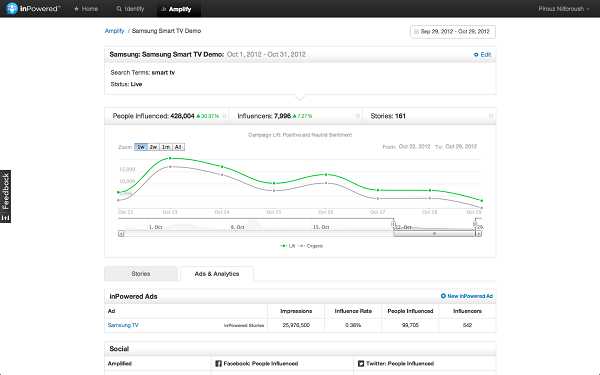Click the 0.38% influence rate cell

click(x=353, y=325)
